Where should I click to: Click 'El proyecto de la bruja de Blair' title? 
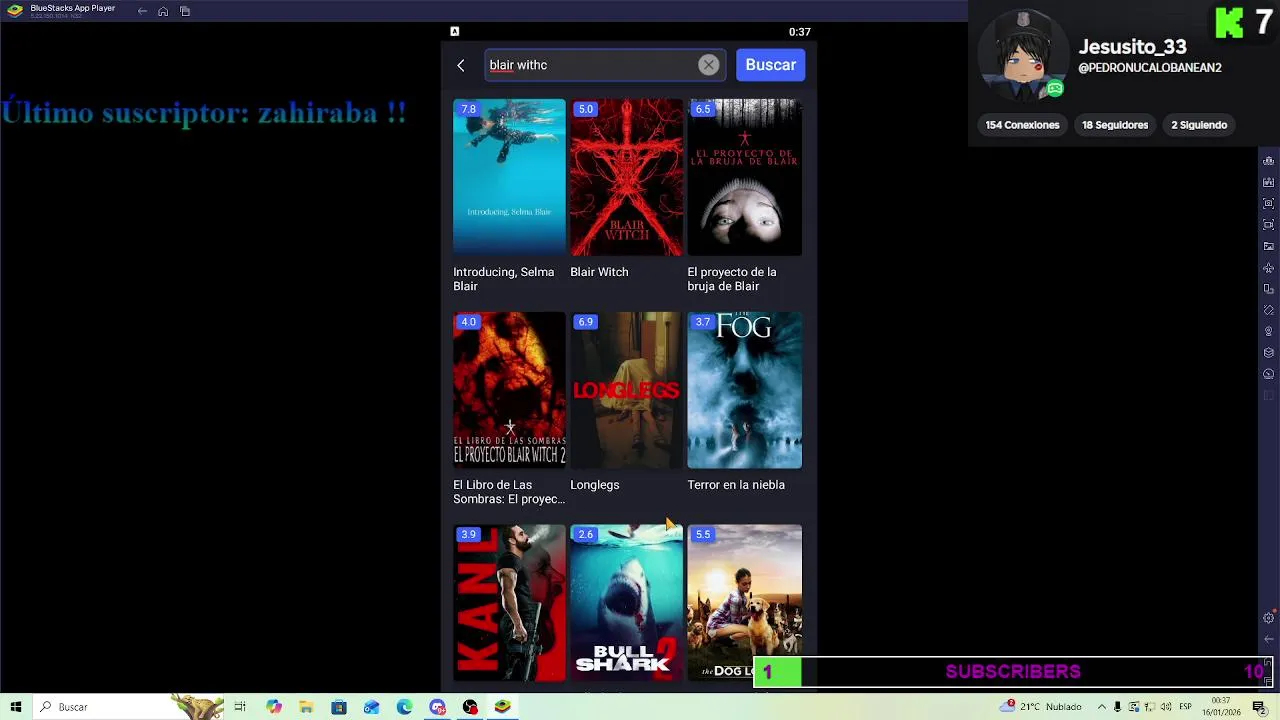click(732, 279)
